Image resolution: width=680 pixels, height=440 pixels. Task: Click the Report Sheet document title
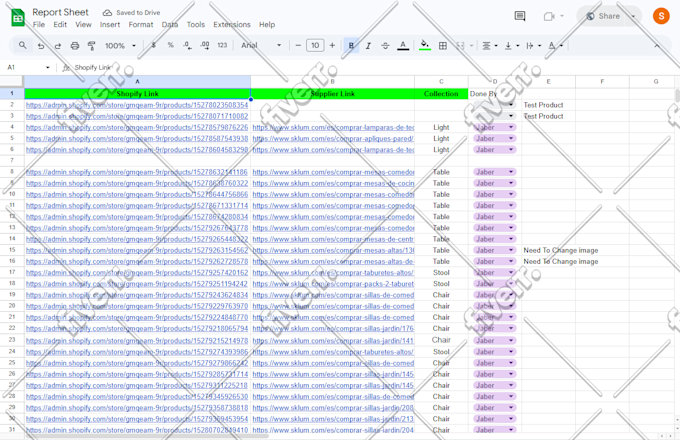60,12
